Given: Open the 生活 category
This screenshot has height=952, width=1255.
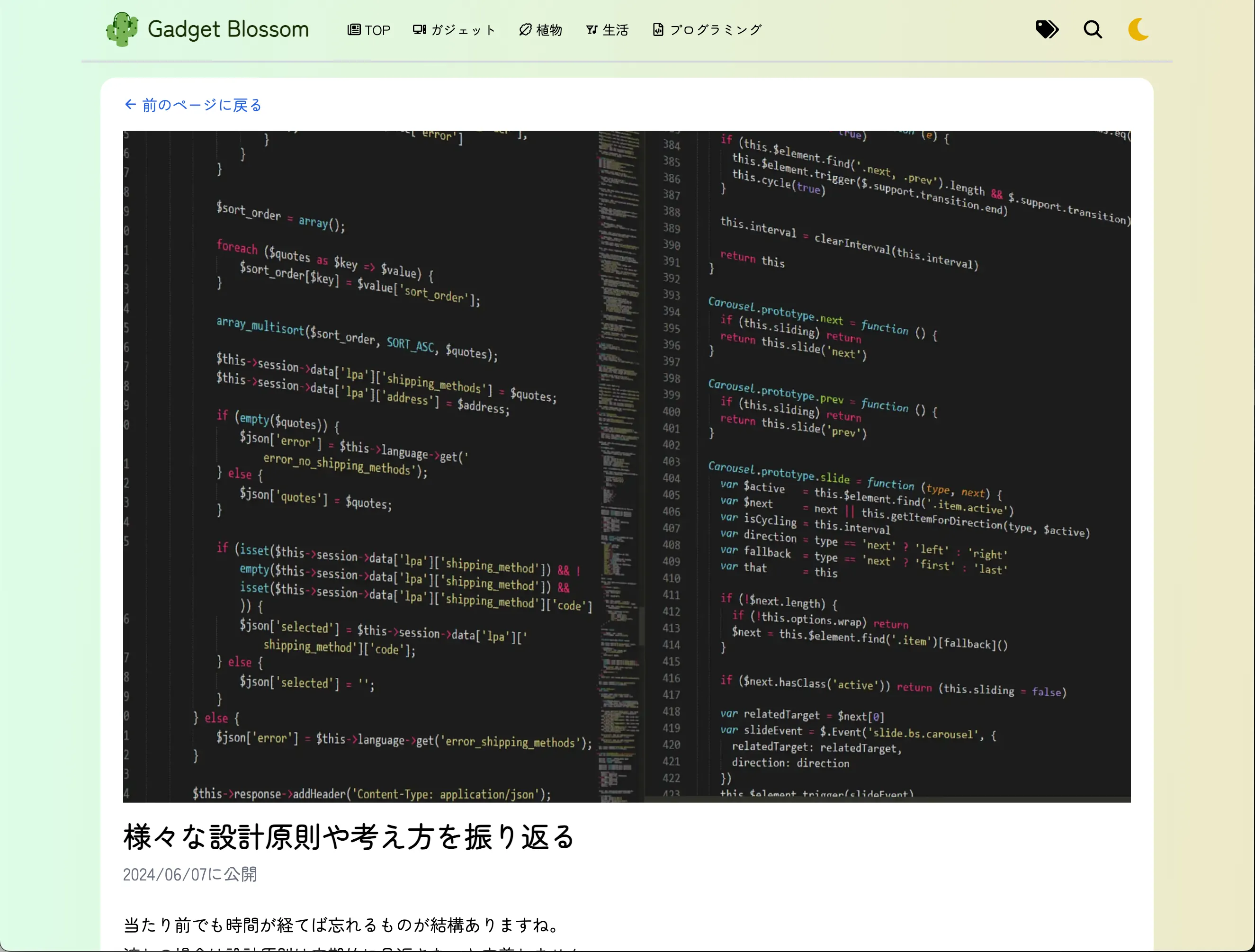Looking at the screenshot, I should (x=616, y=30).
